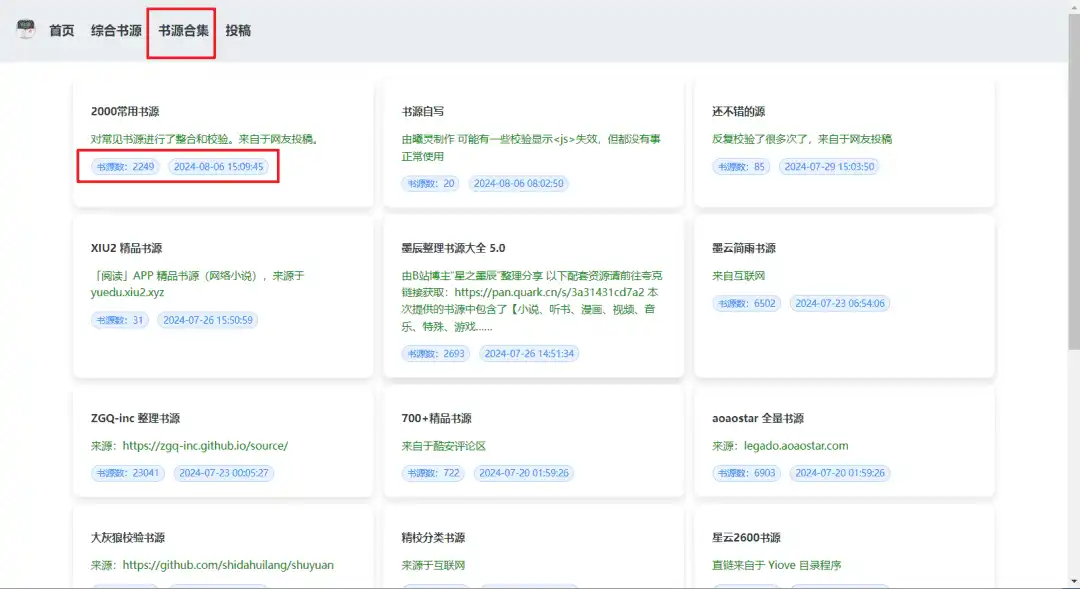Click the 2024-07-26 15:50:59 date badge
This screenshot has width=1080, height=589.
coord(208,320)
